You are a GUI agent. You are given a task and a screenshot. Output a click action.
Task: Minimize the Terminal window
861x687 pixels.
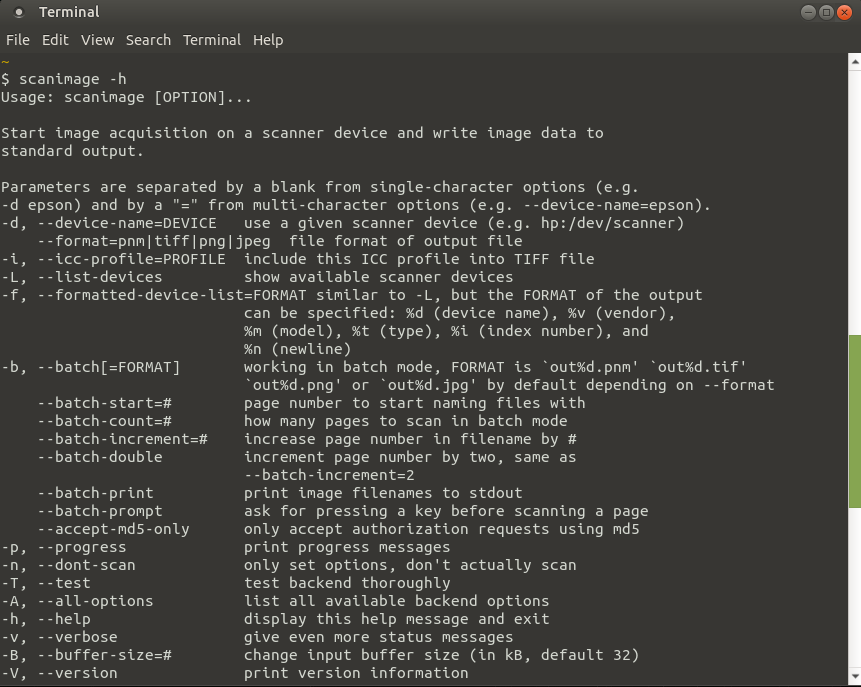(x=808, y=12)
